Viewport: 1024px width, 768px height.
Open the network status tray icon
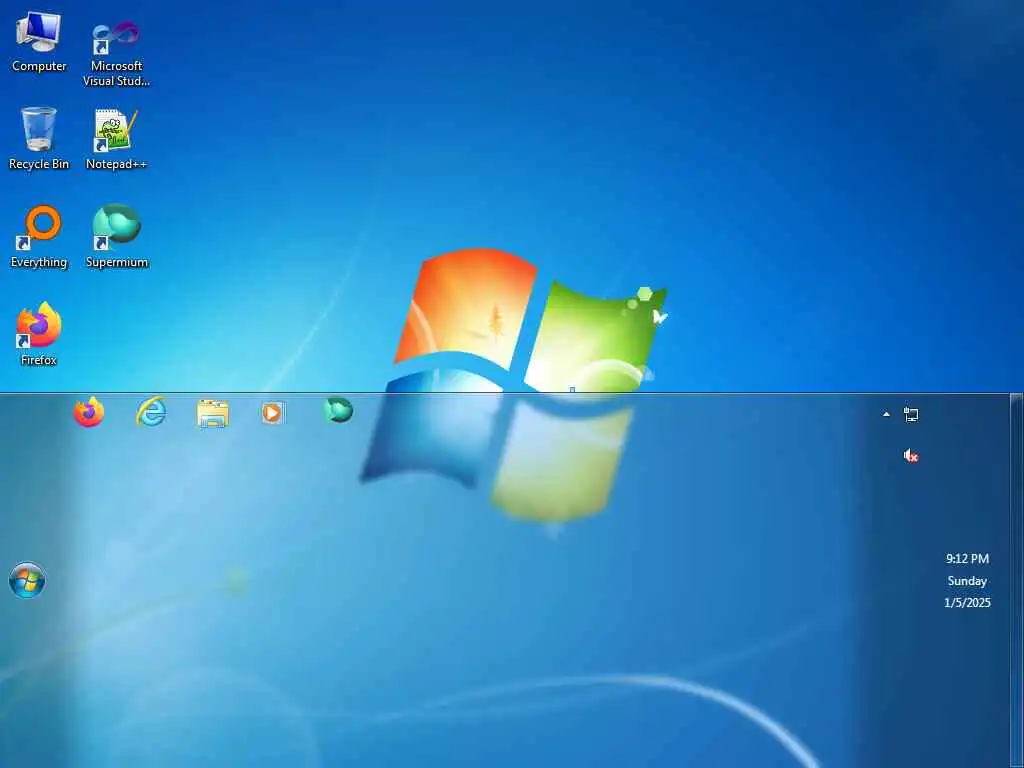[x=911, y=414]
